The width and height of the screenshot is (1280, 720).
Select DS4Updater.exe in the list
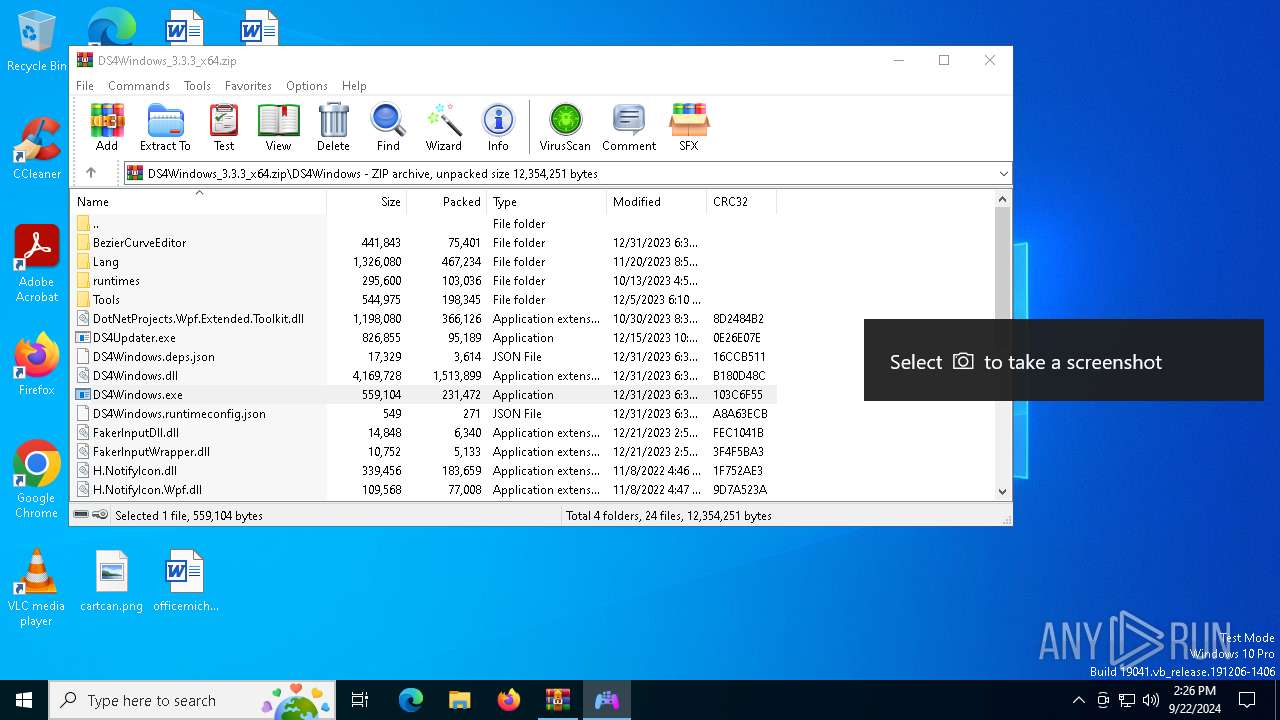coord(424,338)
